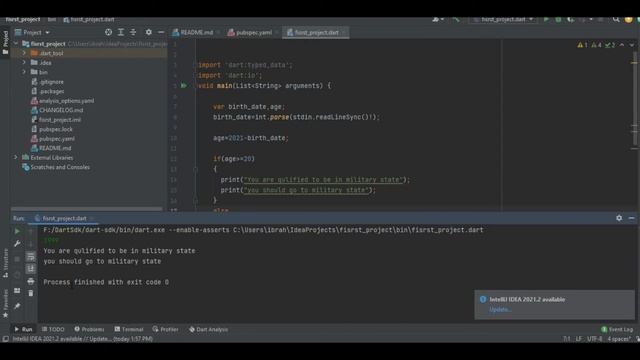Toggle soft-wrap in Run console
The image size is (640, 360).
click(x=31, y=256)
